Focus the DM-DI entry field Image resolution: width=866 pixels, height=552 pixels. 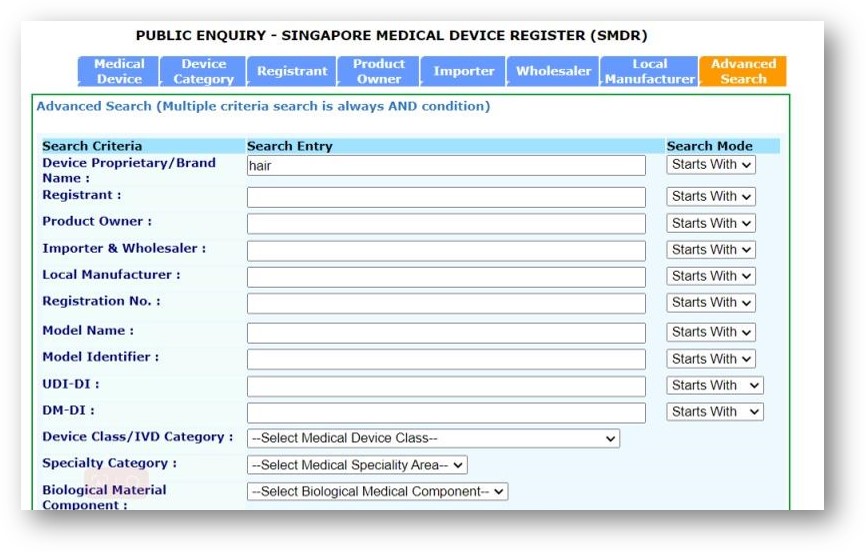[x=446, y=413]
